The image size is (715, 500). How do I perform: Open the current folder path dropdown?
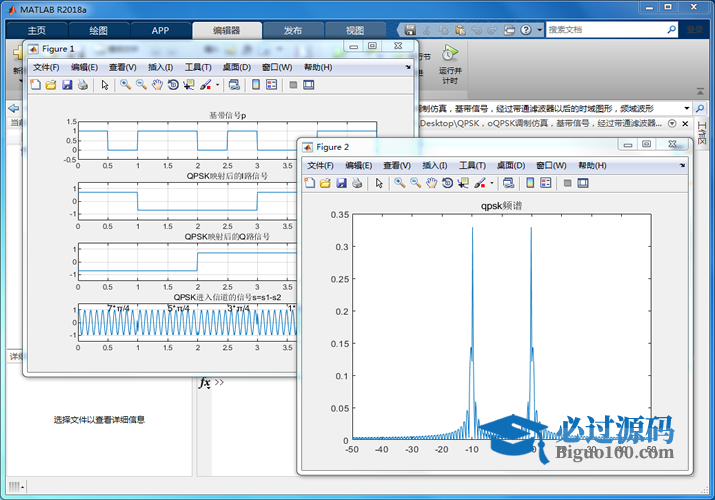[x=687, y=107]
